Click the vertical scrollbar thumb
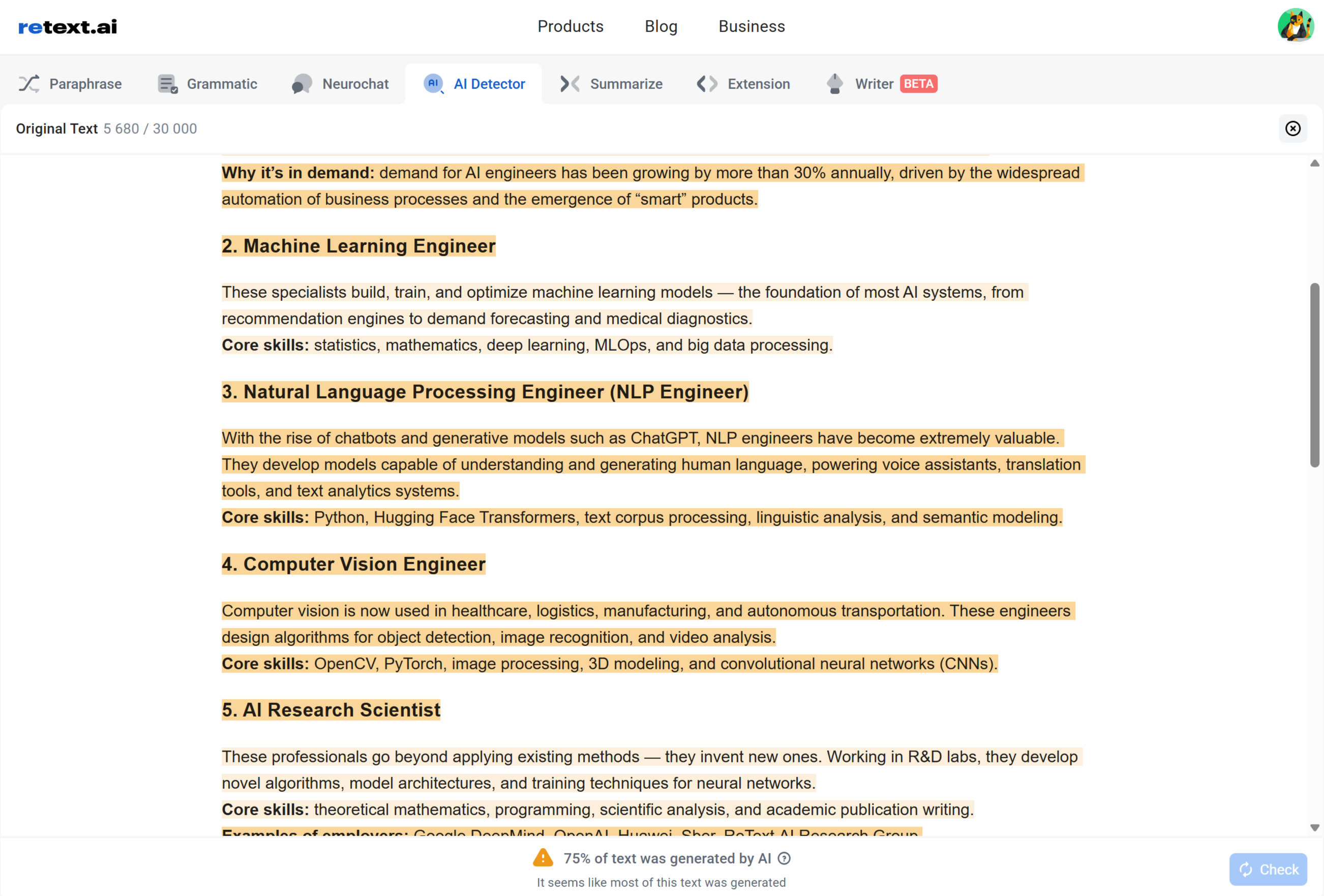Screen dimensions: 1324x896 coord(1314,375)
